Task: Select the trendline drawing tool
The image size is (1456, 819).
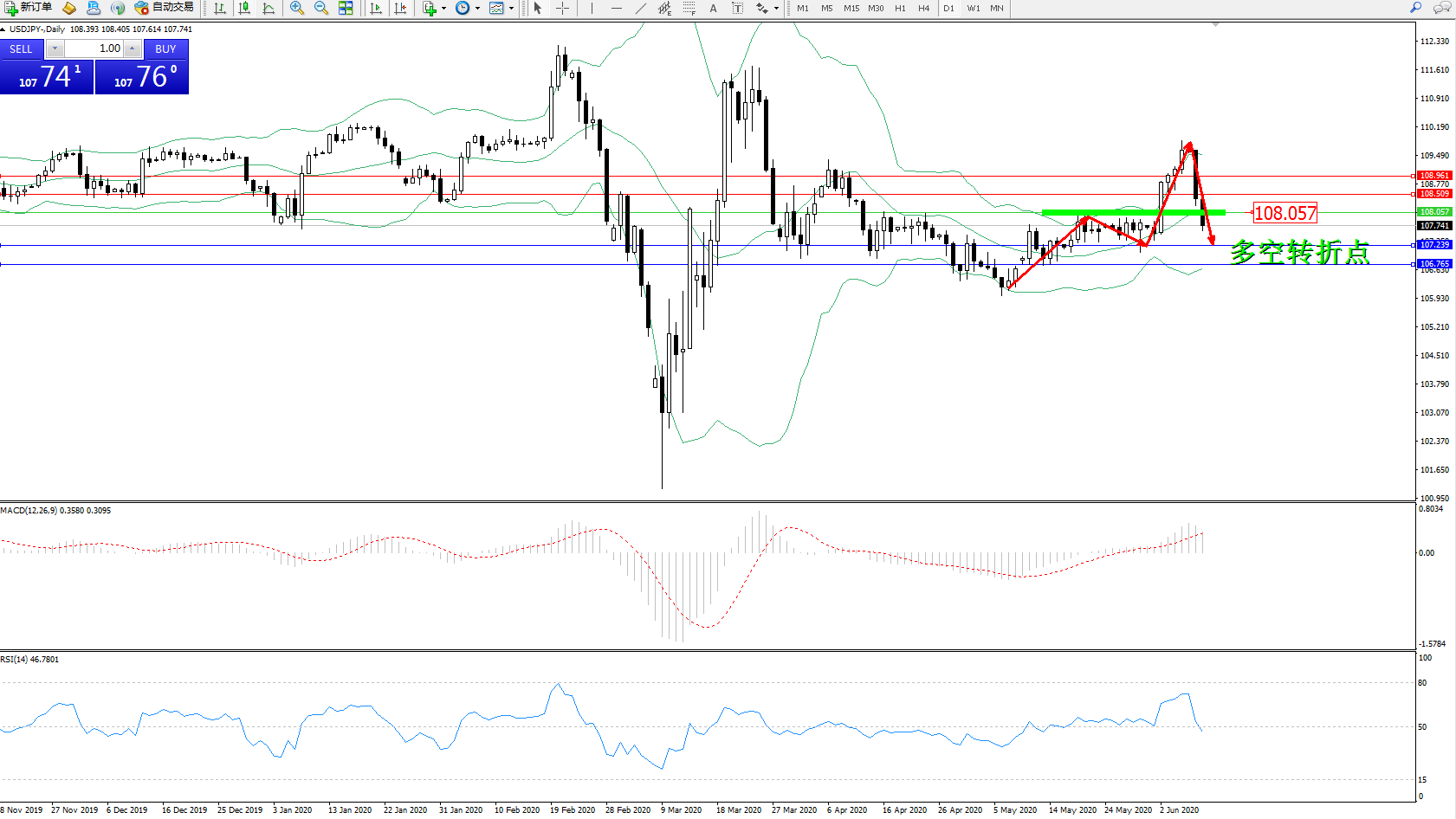Action: [x=640, y=8]
